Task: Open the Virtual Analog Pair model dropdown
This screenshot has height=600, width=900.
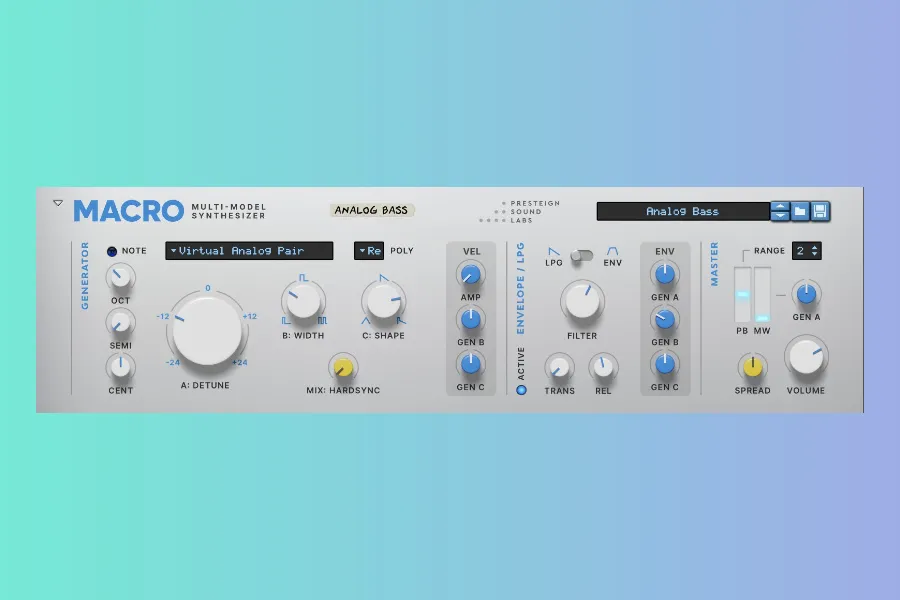Action: (249, 251)
